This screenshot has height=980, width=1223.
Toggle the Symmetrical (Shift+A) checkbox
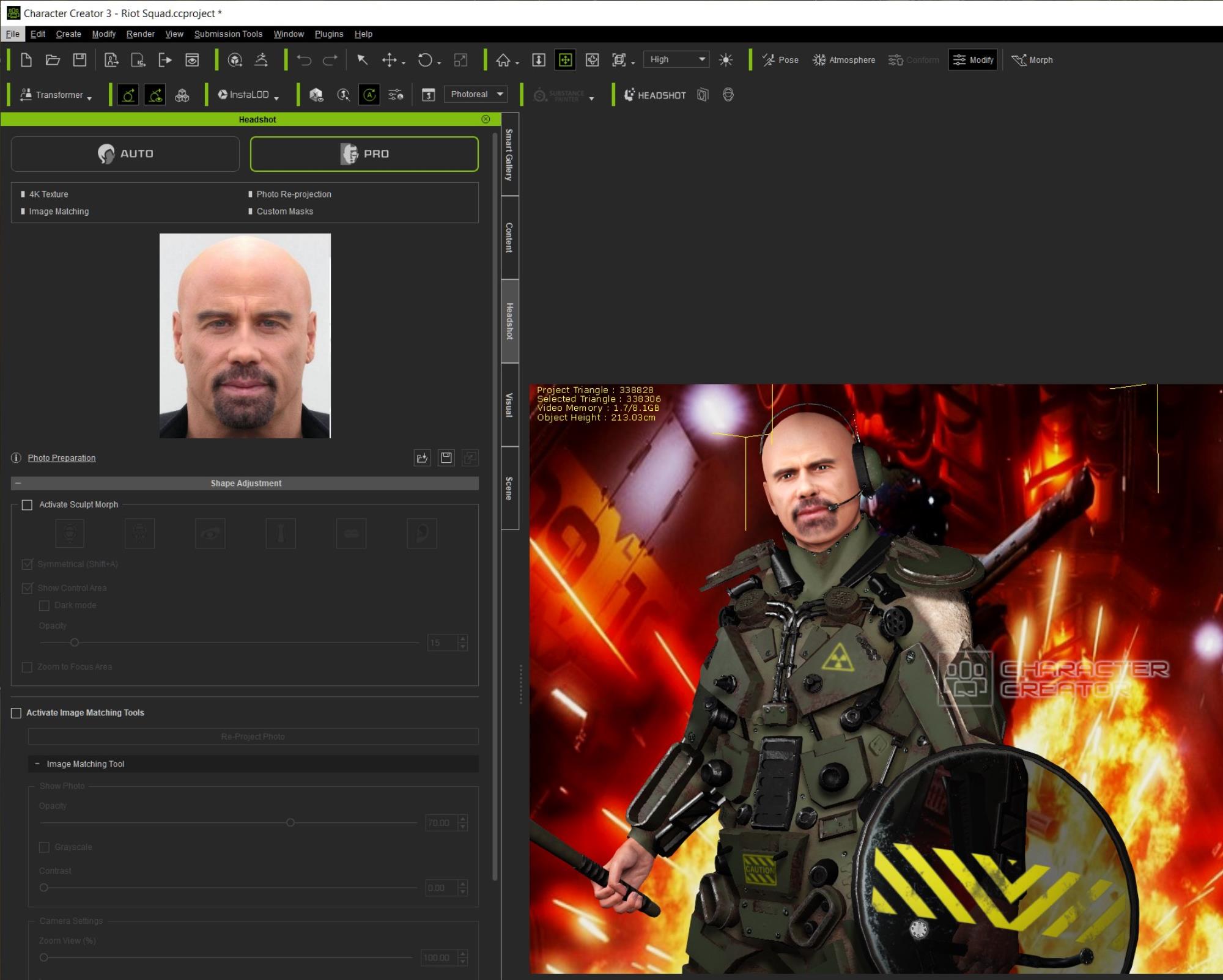tap(27, 564)
